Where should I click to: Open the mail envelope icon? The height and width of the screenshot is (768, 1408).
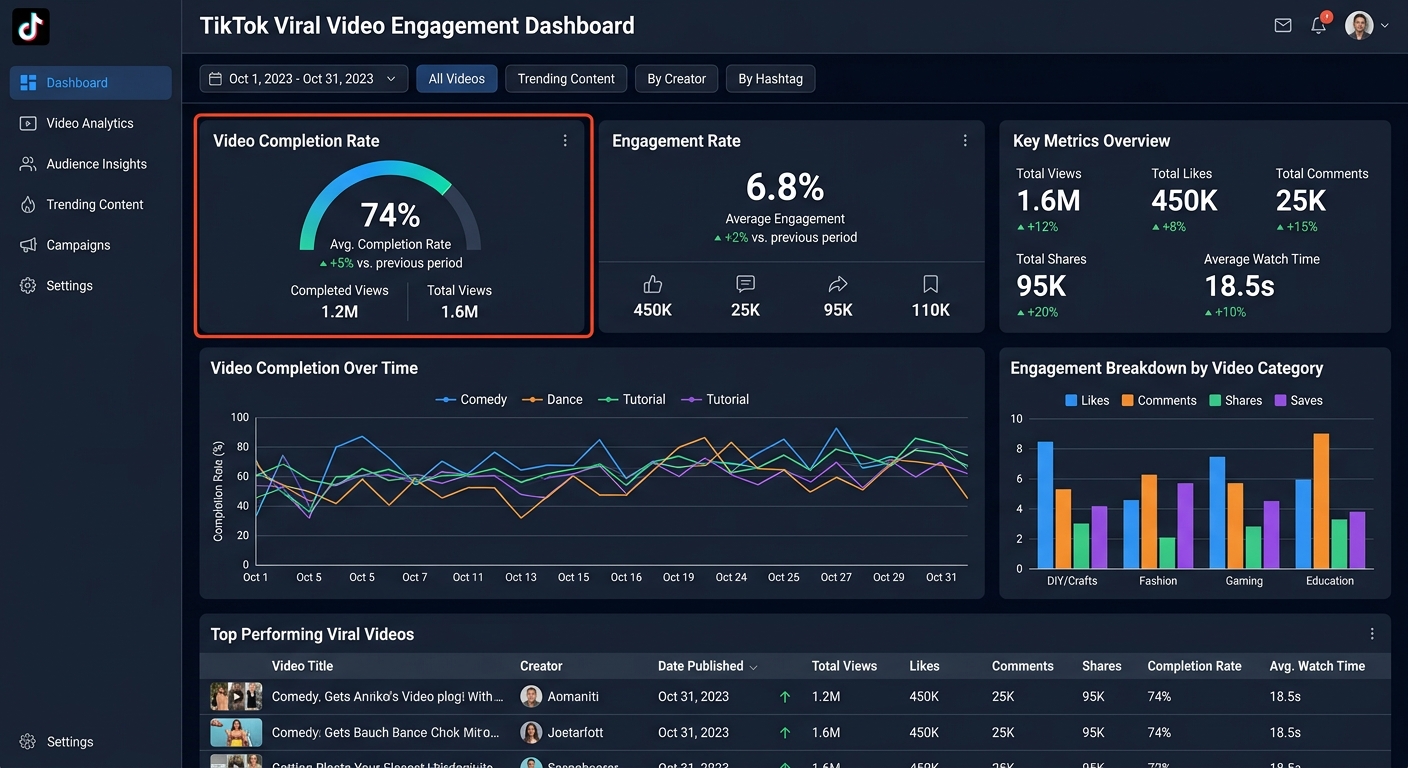tap(1283, 26)
